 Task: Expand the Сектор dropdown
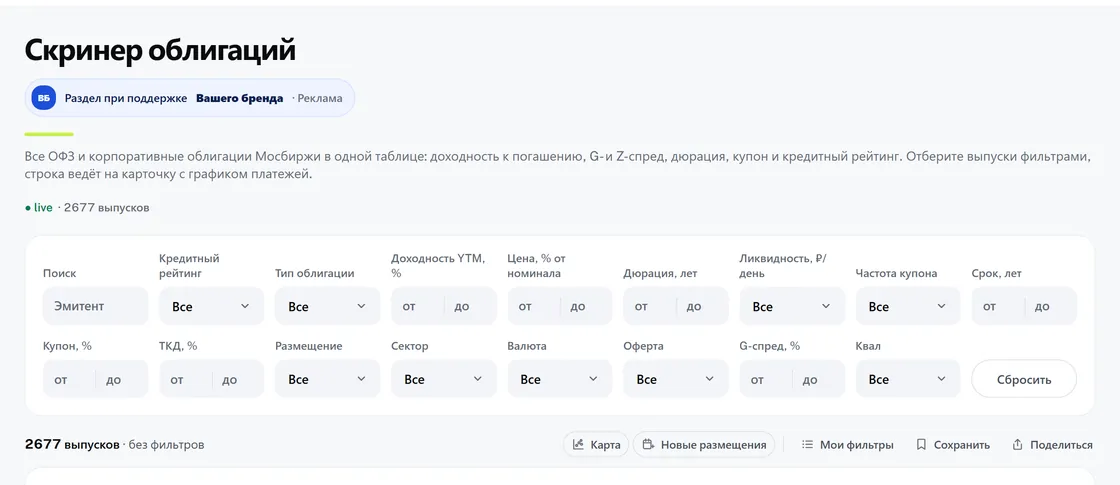tap(444, 379)
